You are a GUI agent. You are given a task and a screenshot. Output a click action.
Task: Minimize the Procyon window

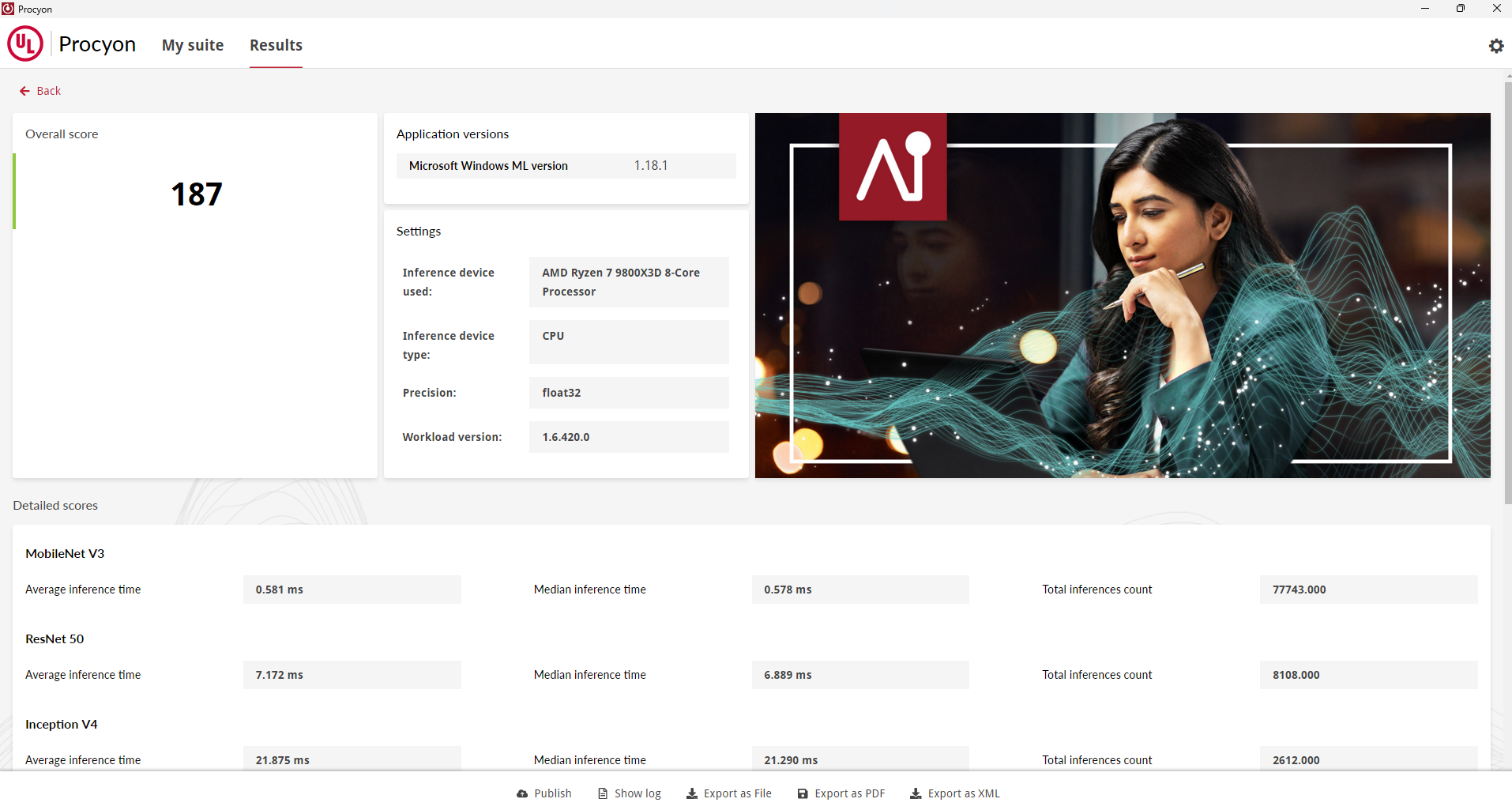point(1425,9)
